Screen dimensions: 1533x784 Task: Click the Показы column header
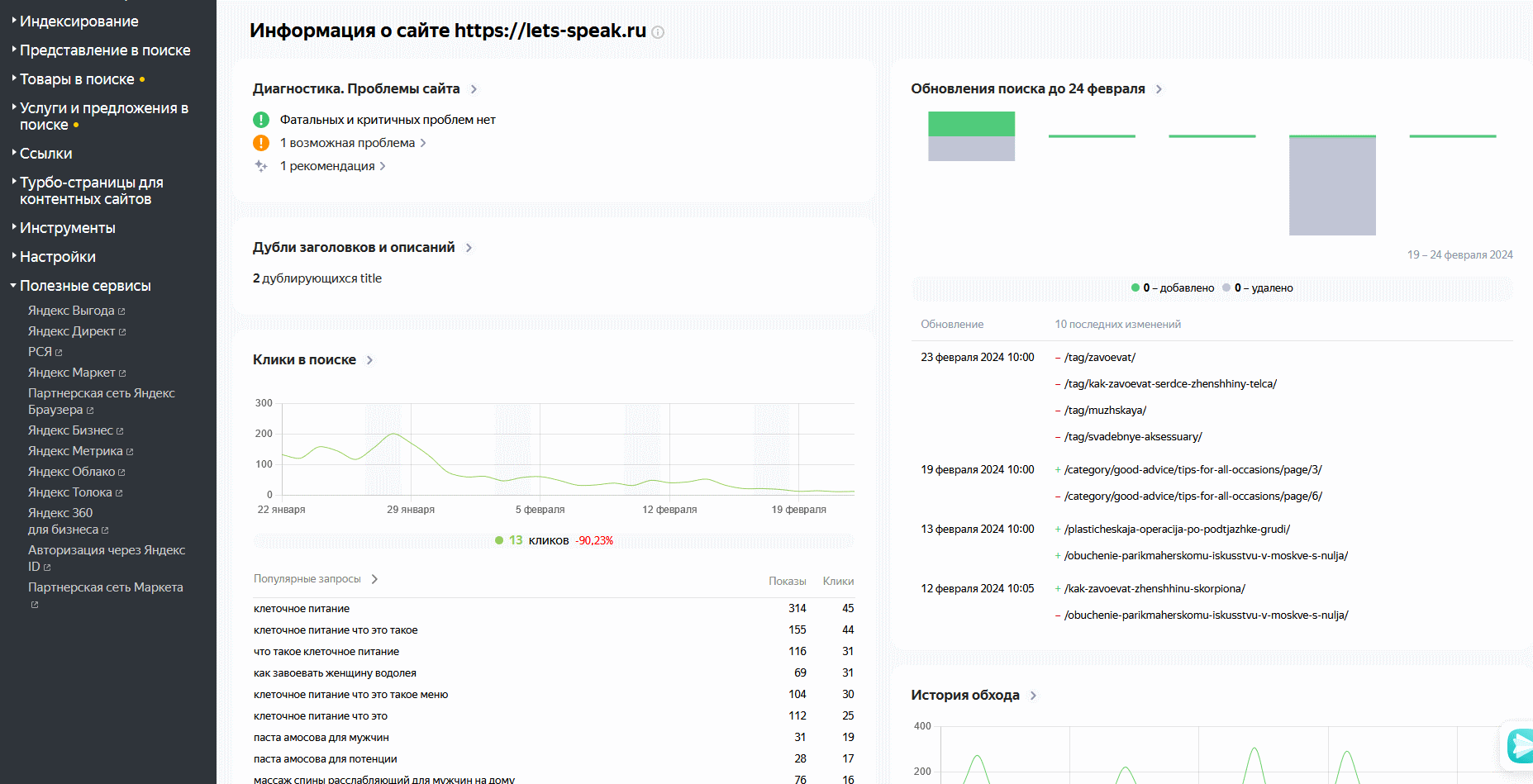click(x=788, y=582)
